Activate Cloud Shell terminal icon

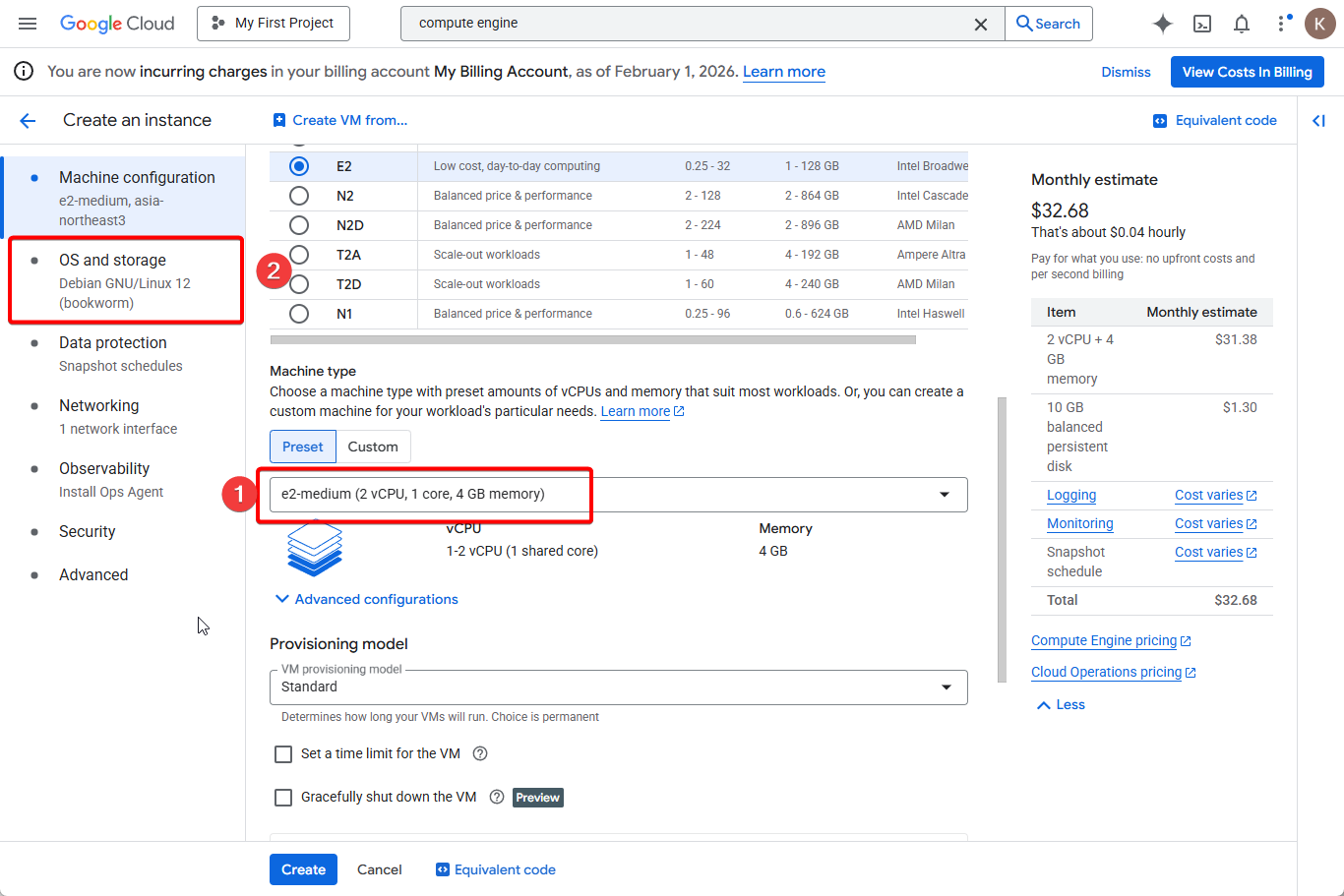point(1202,24)
